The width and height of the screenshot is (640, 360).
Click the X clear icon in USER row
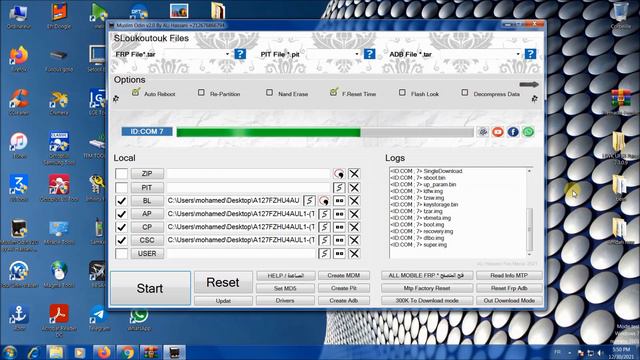point(354,253)
